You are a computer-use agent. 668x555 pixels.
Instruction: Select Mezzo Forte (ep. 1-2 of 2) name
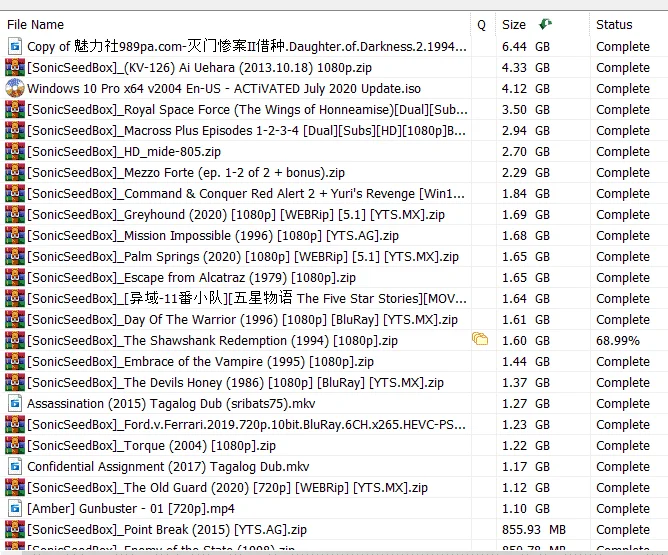(x=186, y=173)
